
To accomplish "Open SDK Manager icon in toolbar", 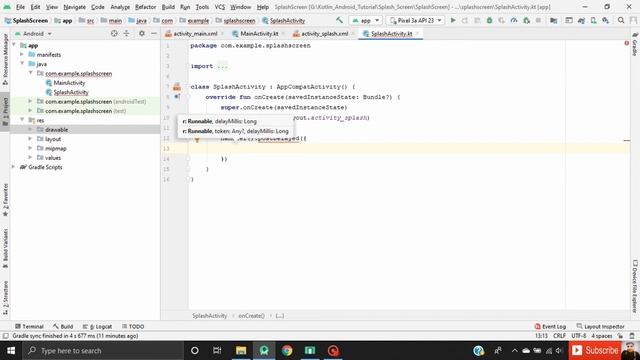I will point(606,20).
